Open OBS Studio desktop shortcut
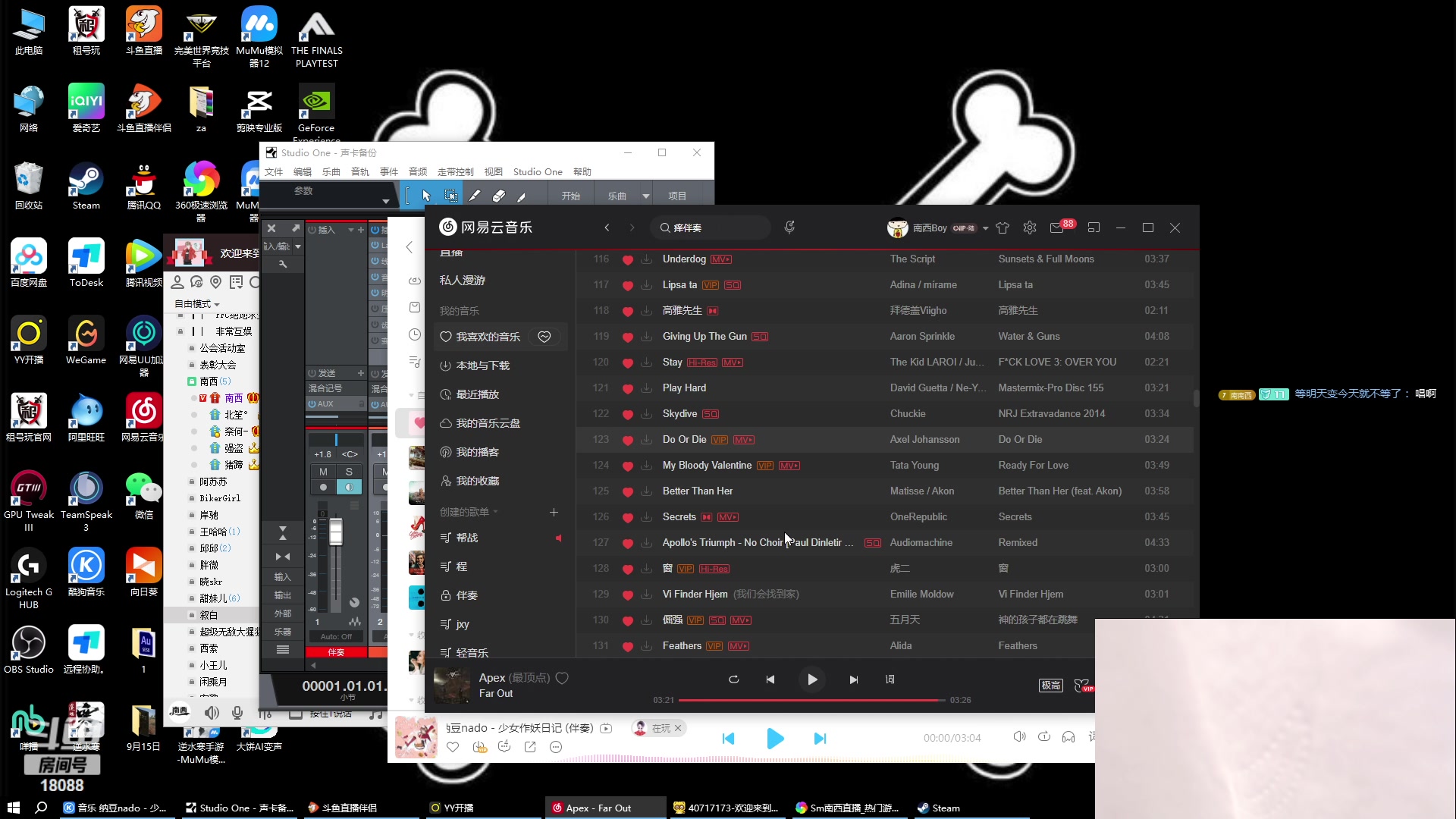1456x819 pixels. click(29, 651)
